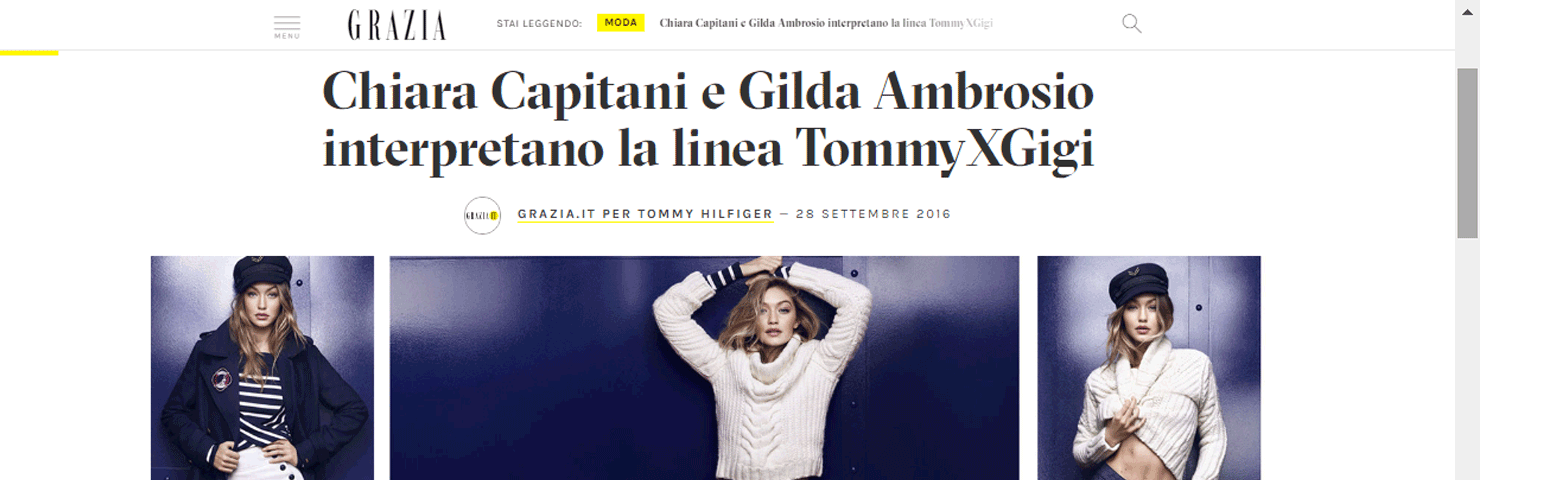Open the hamburger MENU icon

(287, 26)
